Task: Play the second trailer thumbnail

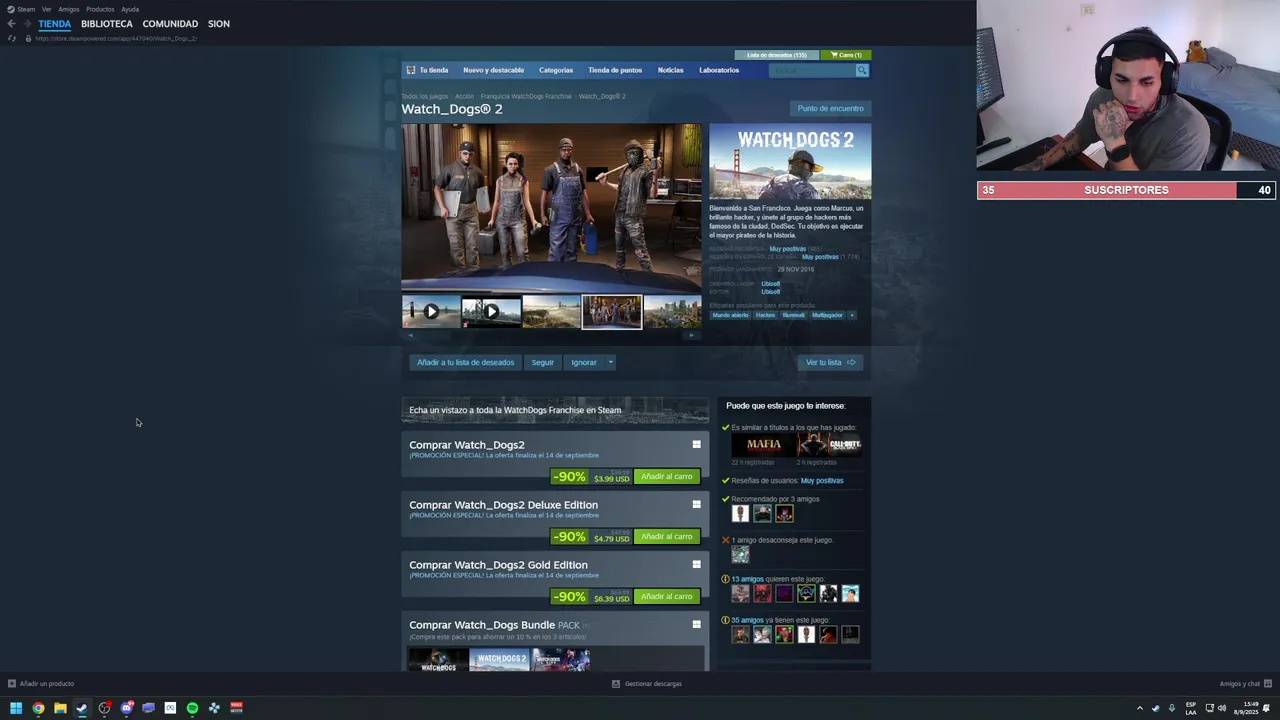Action: tap(491, 311)
